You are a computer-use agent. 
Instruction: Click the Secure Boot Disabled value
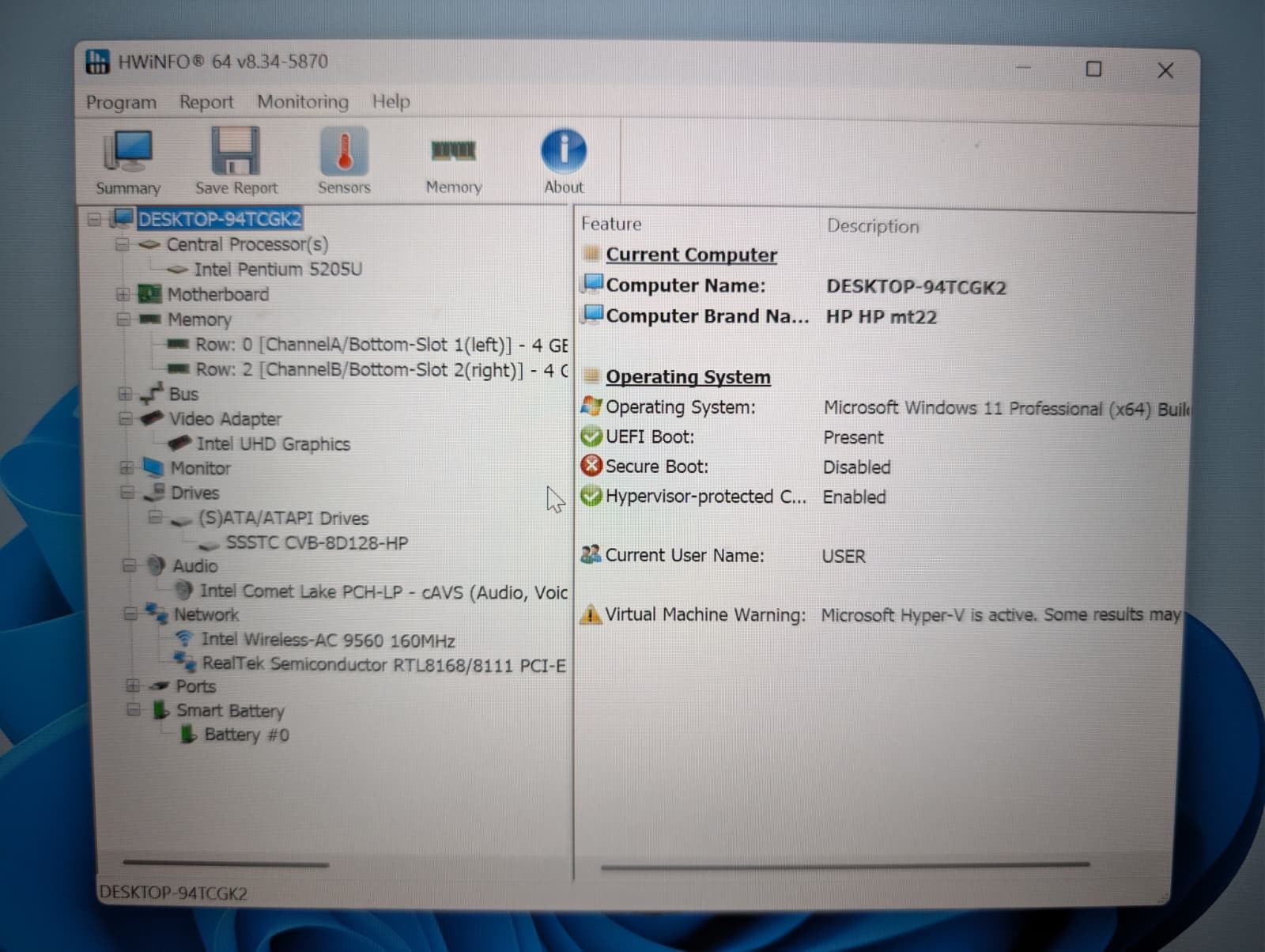tap(856, 467)
